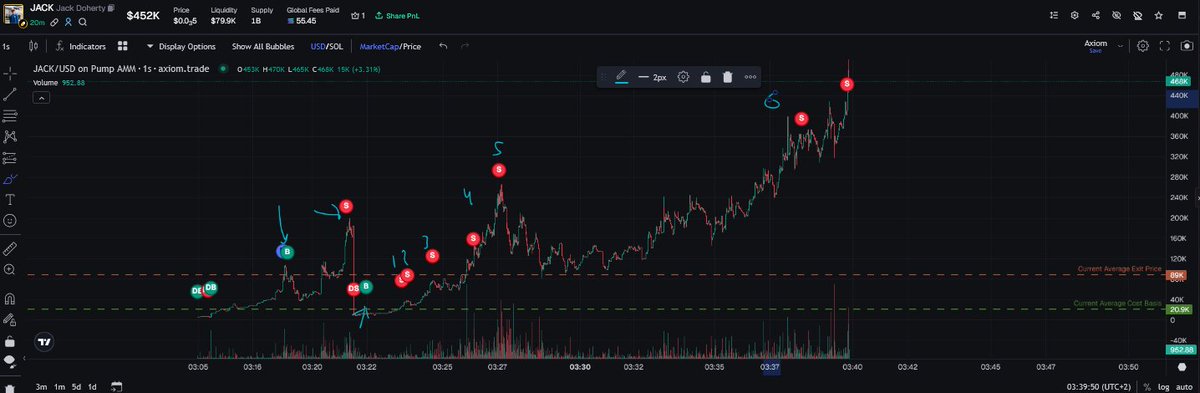Click the JACK token avatar thumbnail
The height and width of the screenshot is (393, 1200).
coord(14,15)
